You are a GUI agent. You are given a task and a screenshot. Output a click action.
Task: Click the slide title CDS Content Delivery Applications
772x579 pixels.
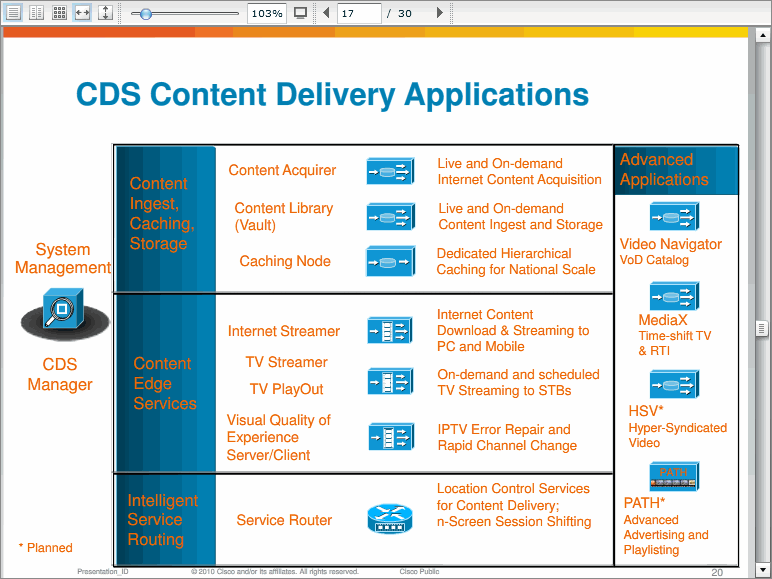click(x=332, y=94)
